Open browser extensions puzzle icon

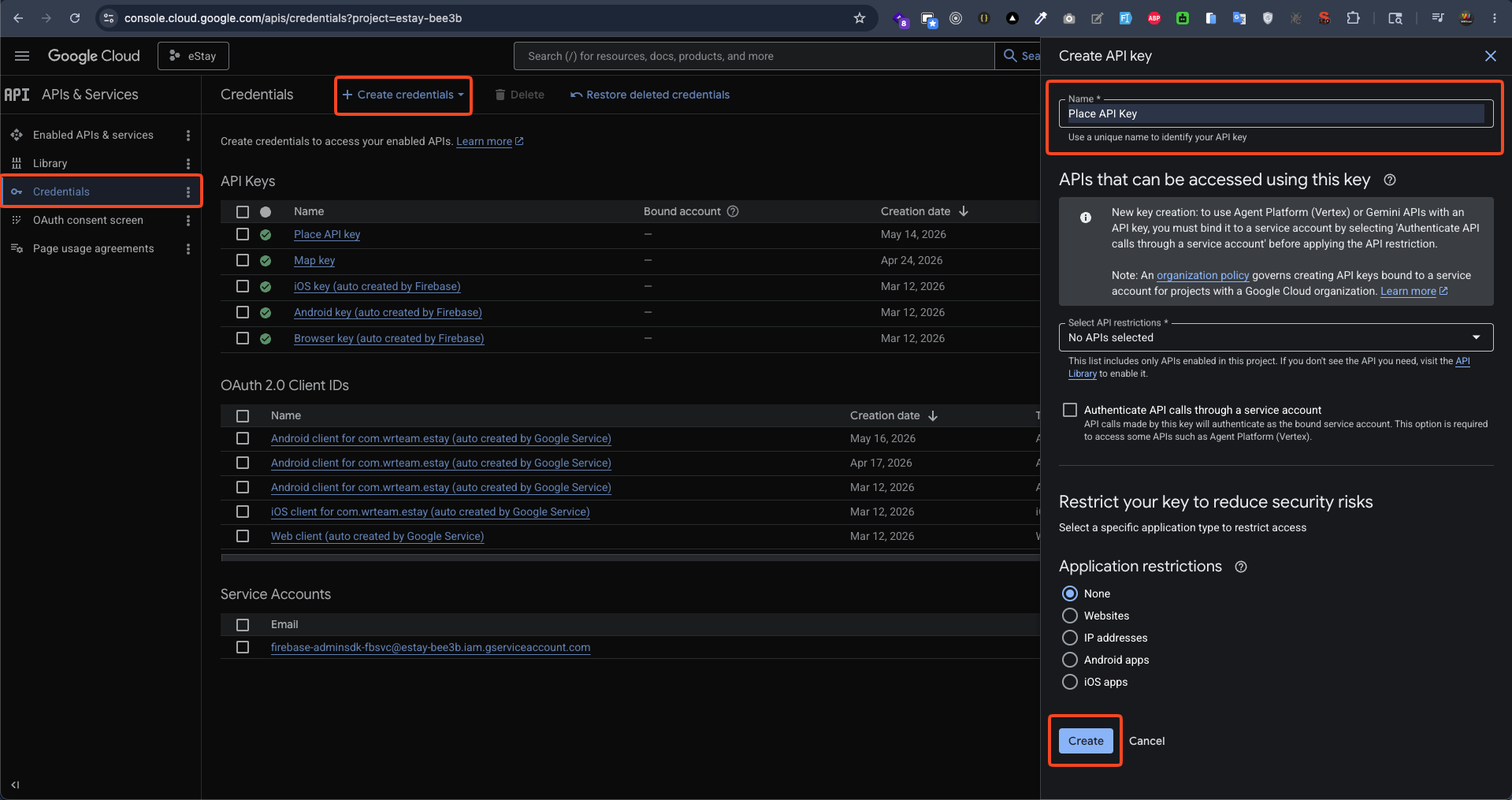[x=1353, y=18]
